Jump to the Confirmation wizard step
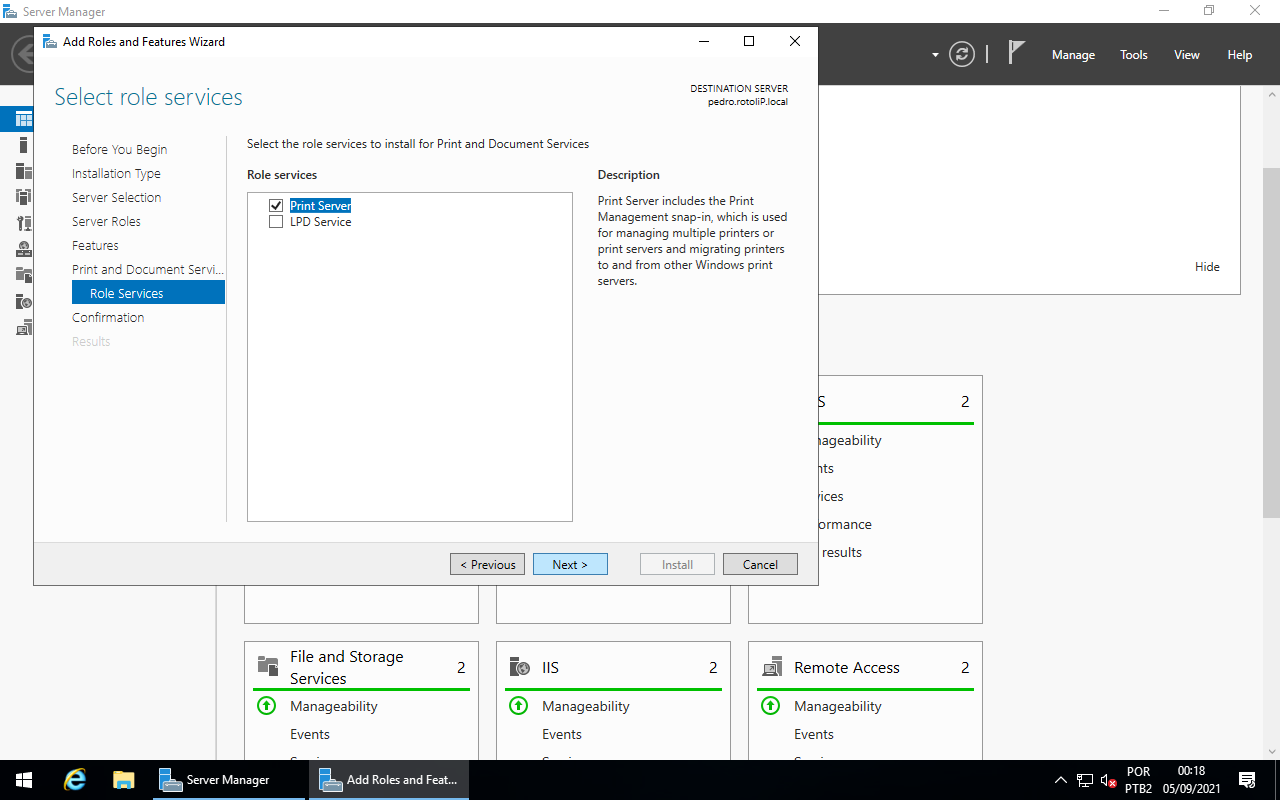The height and width of the screenshot is (800, 1280). pyautogui.click(x=108, y=317)
